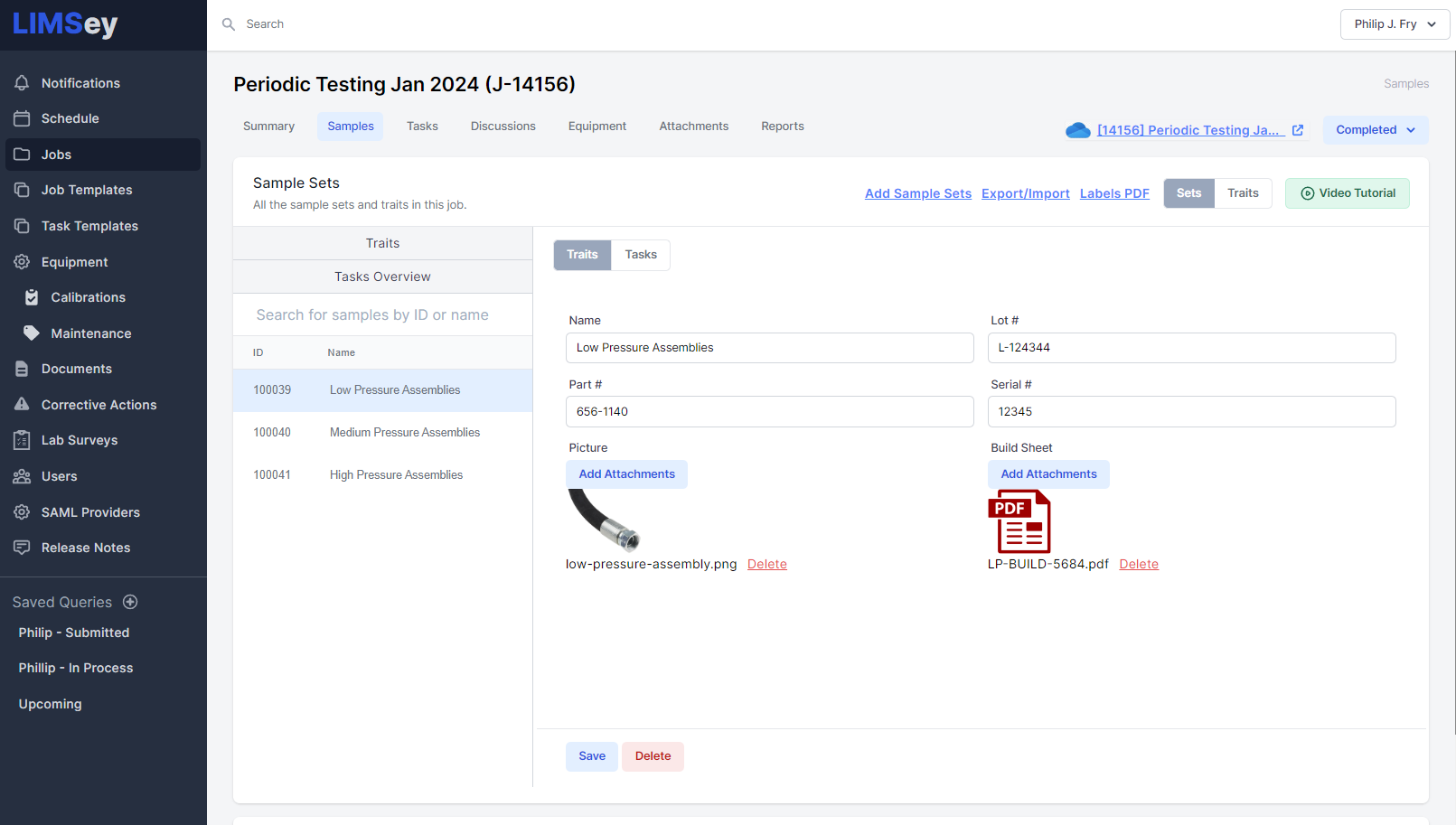Click the Documents file icon

[x=22, y=369]
